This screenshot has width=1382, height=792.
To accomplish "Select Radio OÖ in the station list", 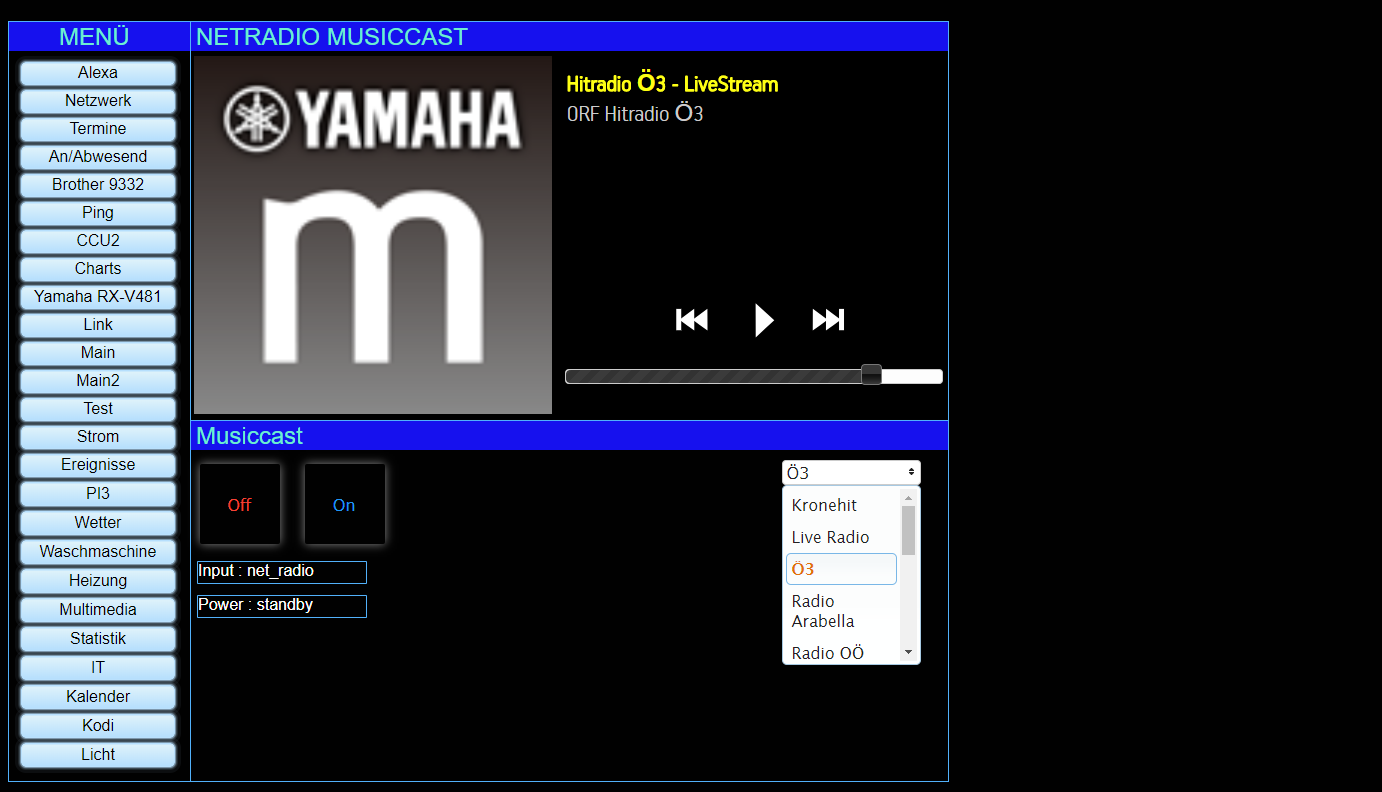I will click(841, 653).
